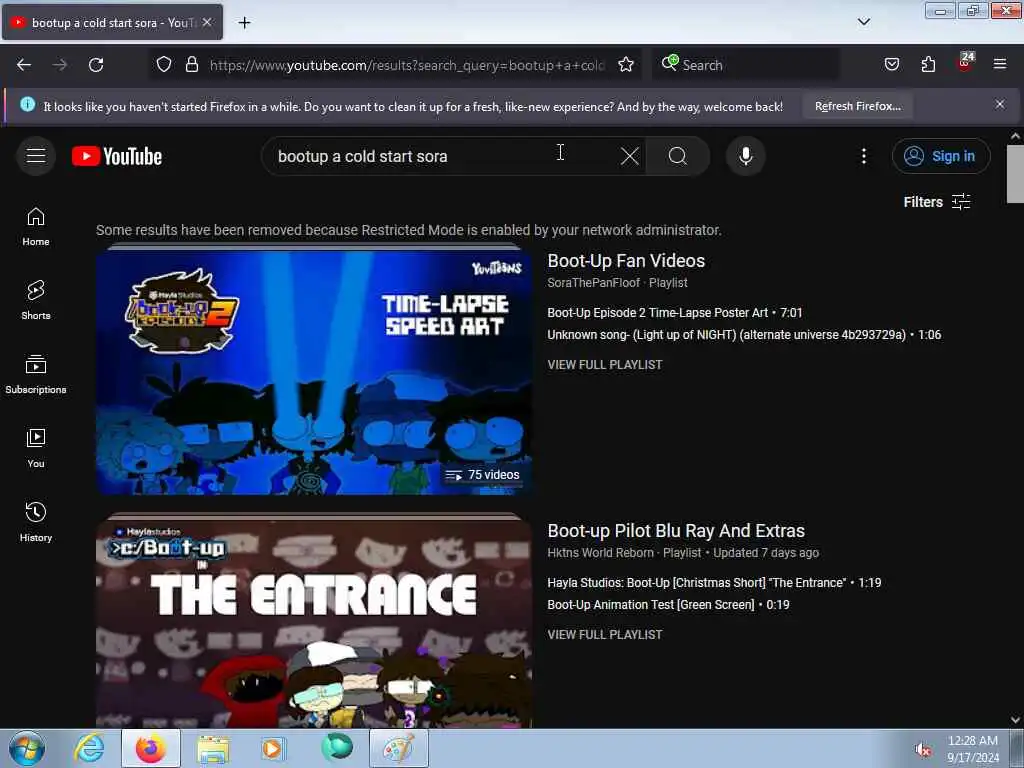1024x768 pixels.
Task: Open the tracking protection shield icon
Action: click(164, 65)
